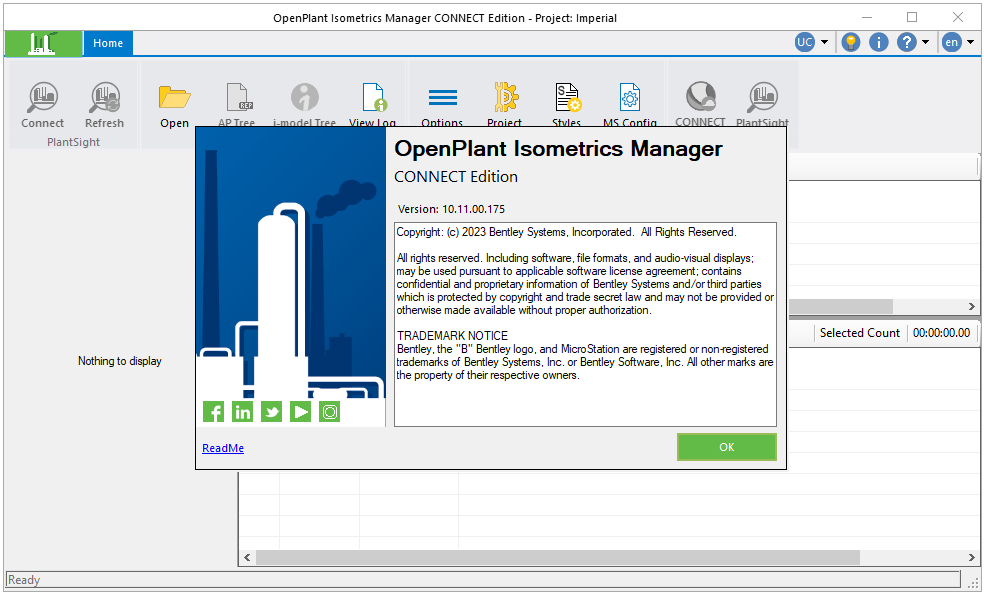Expand the language dropdown arrow

pos(970,43)
